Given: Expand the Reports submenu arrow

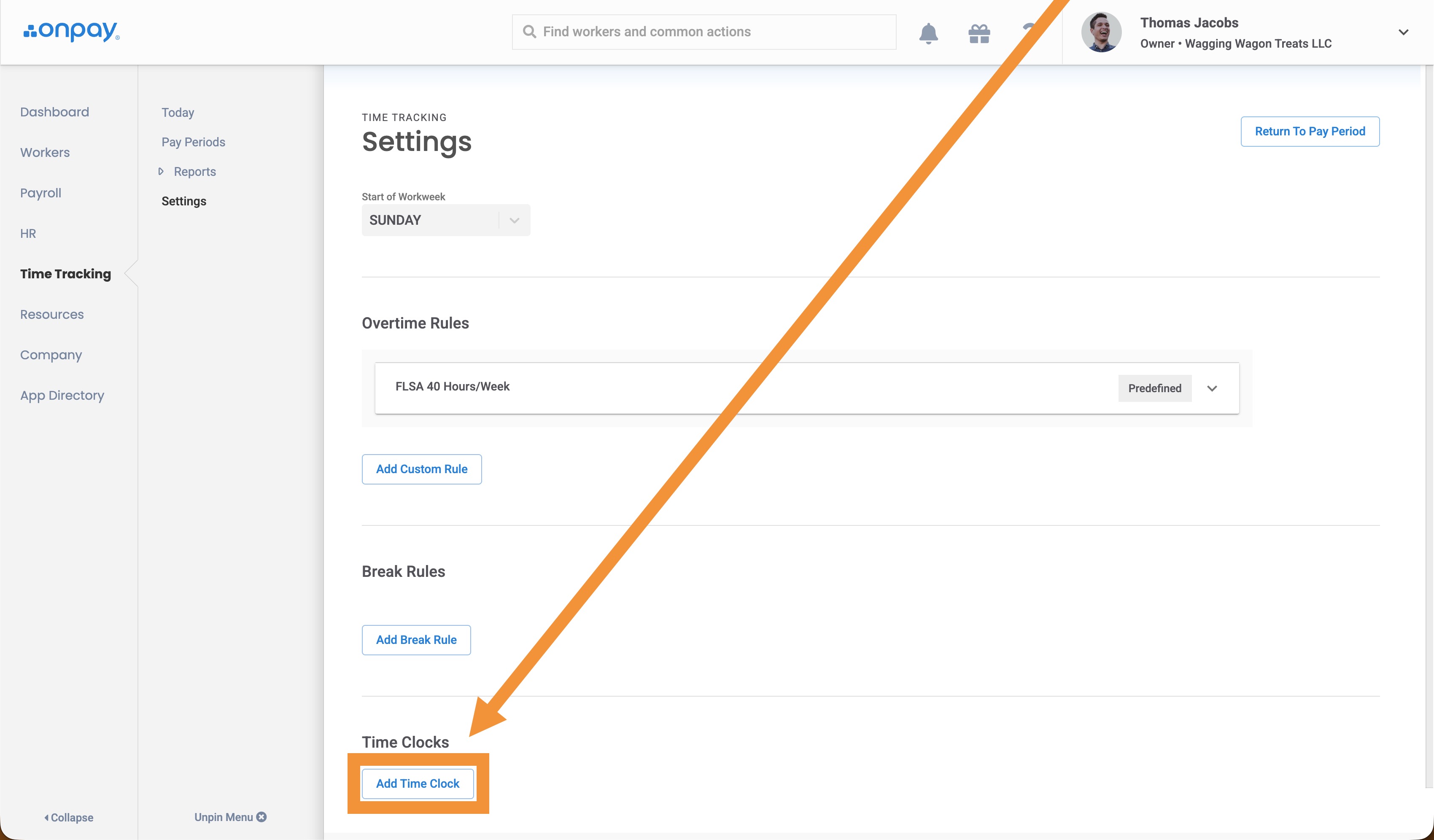Looking at the screenshot, I should (161, 171).
